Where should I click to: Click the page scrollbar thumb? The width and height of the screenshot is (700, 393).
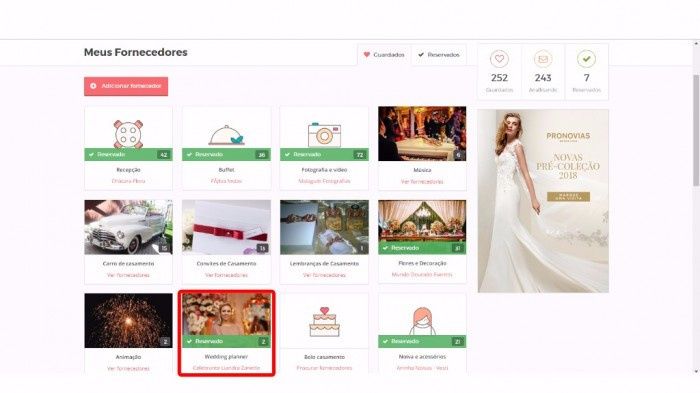(696, 130)
